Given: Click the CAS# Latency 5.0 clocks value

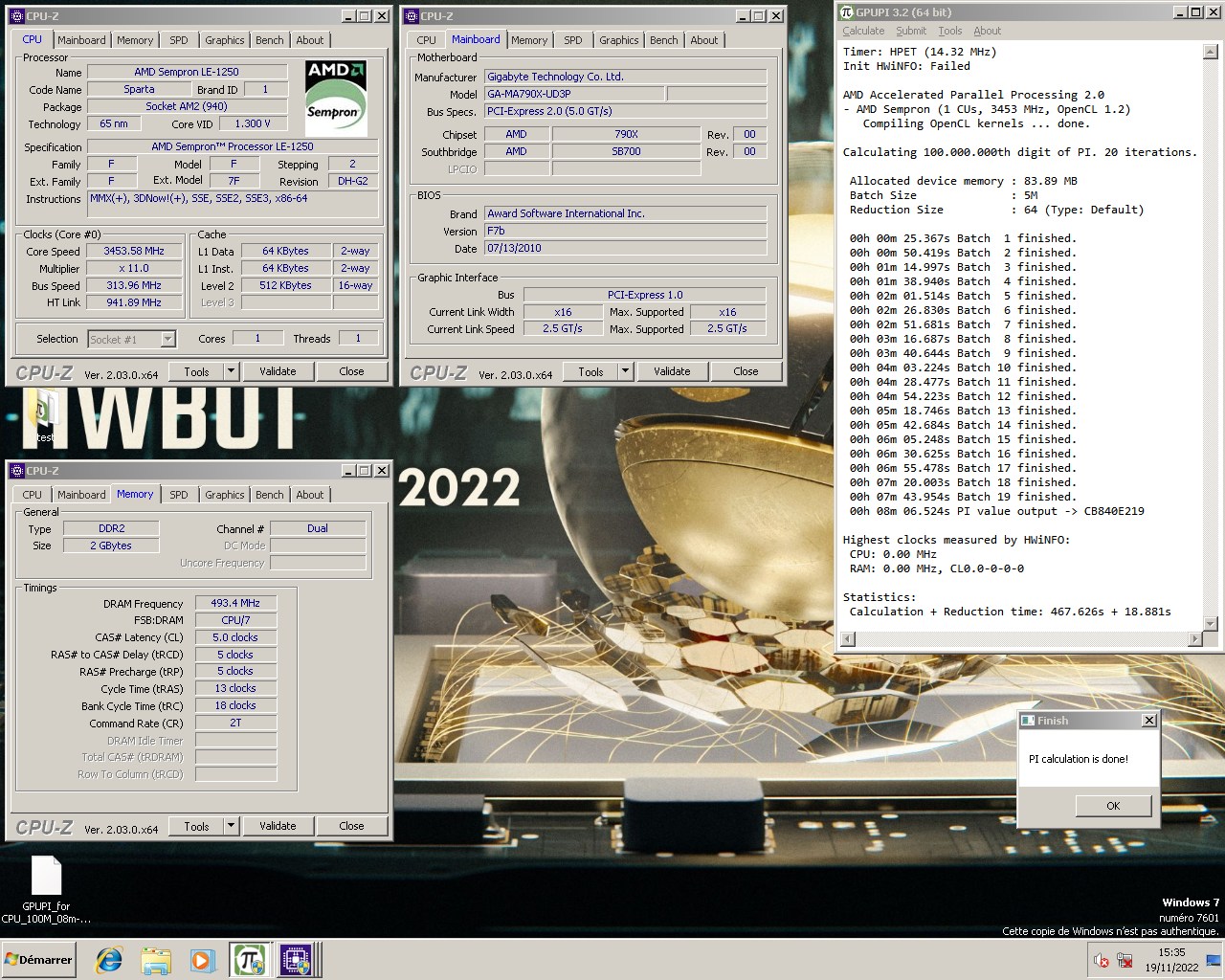Looking at the screenshot, I should (x=235, y=637).
